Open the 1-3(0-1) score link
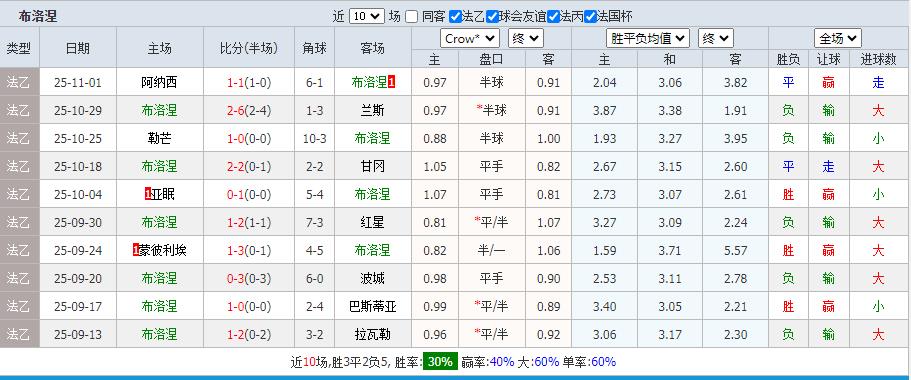This screenshot has height=380, width=911. coord(249,250)
